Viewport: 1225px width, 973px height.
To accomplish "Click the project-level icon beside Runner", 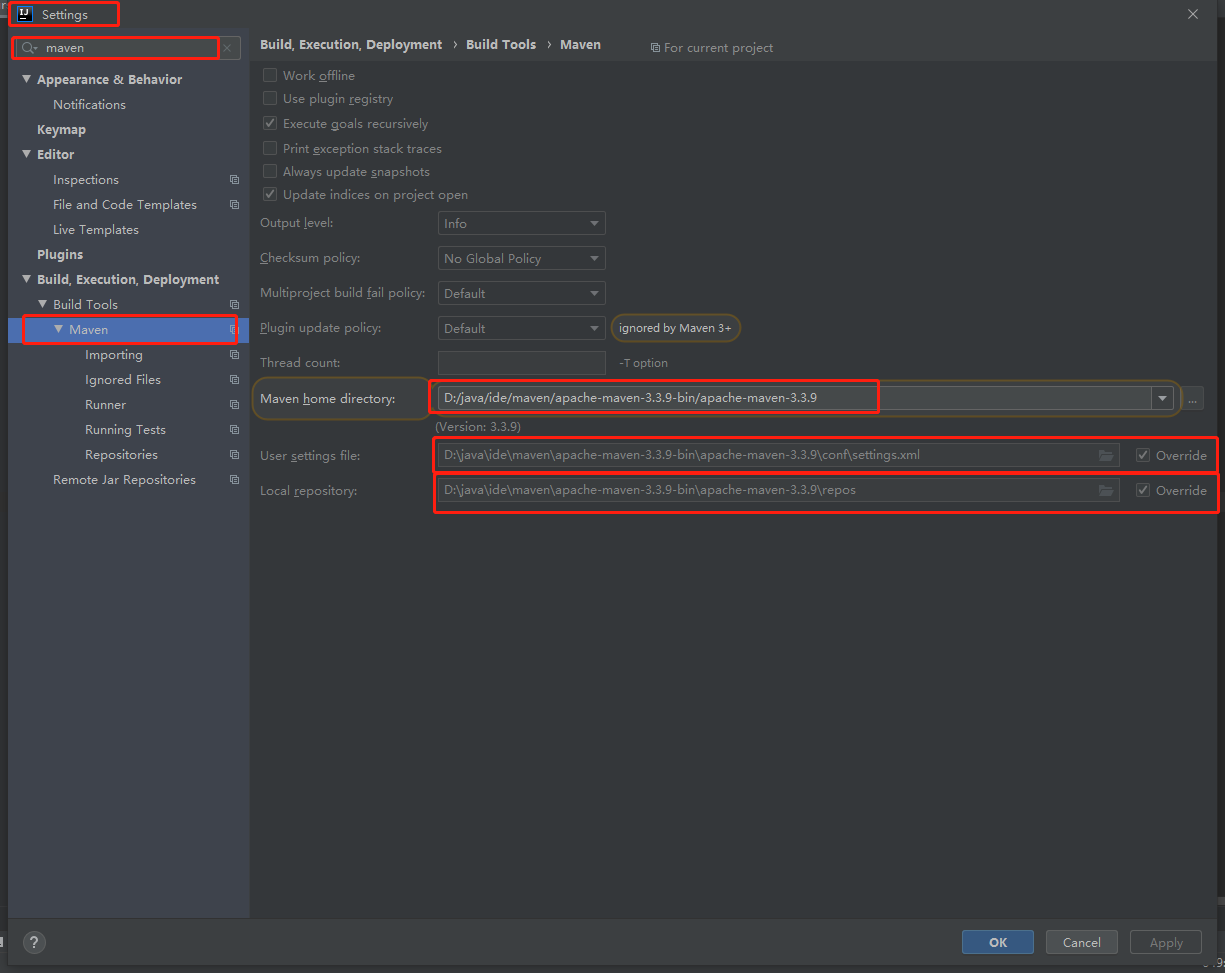I will click(234, 405).
